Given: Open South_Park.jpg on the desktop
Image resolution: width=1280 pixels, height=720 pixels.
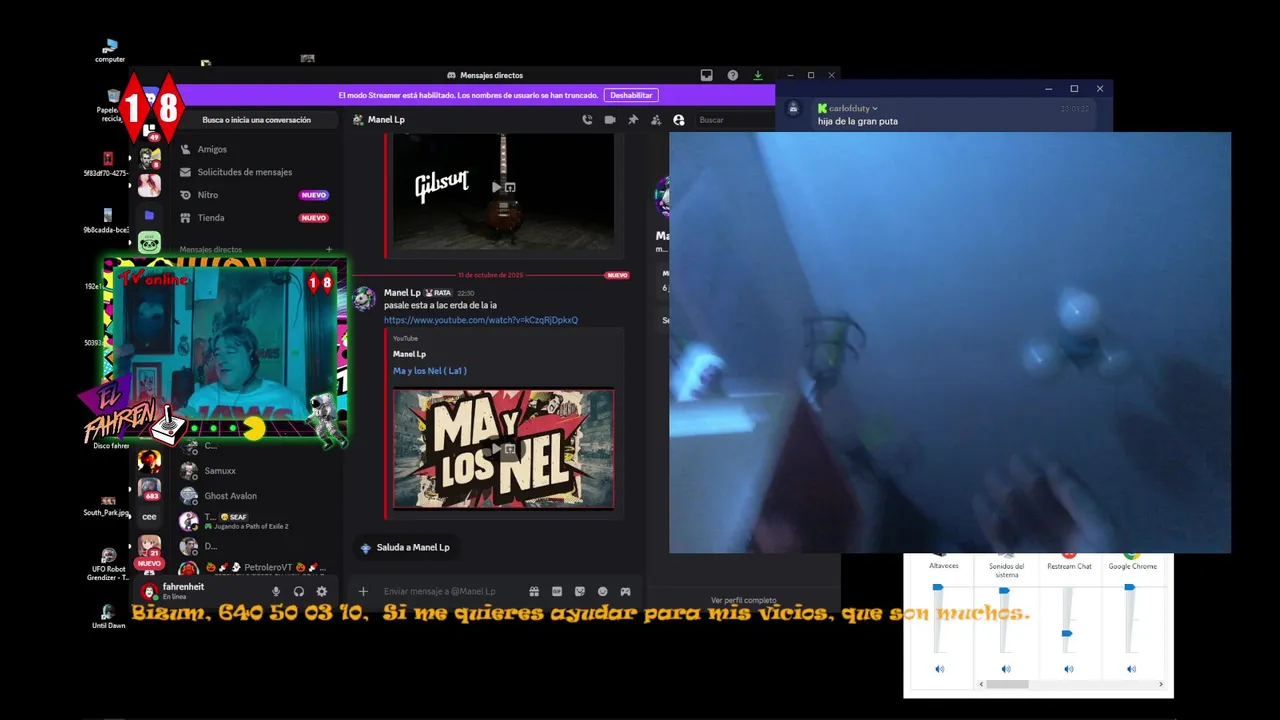Looking at the screenshot, I should [107, 505].
